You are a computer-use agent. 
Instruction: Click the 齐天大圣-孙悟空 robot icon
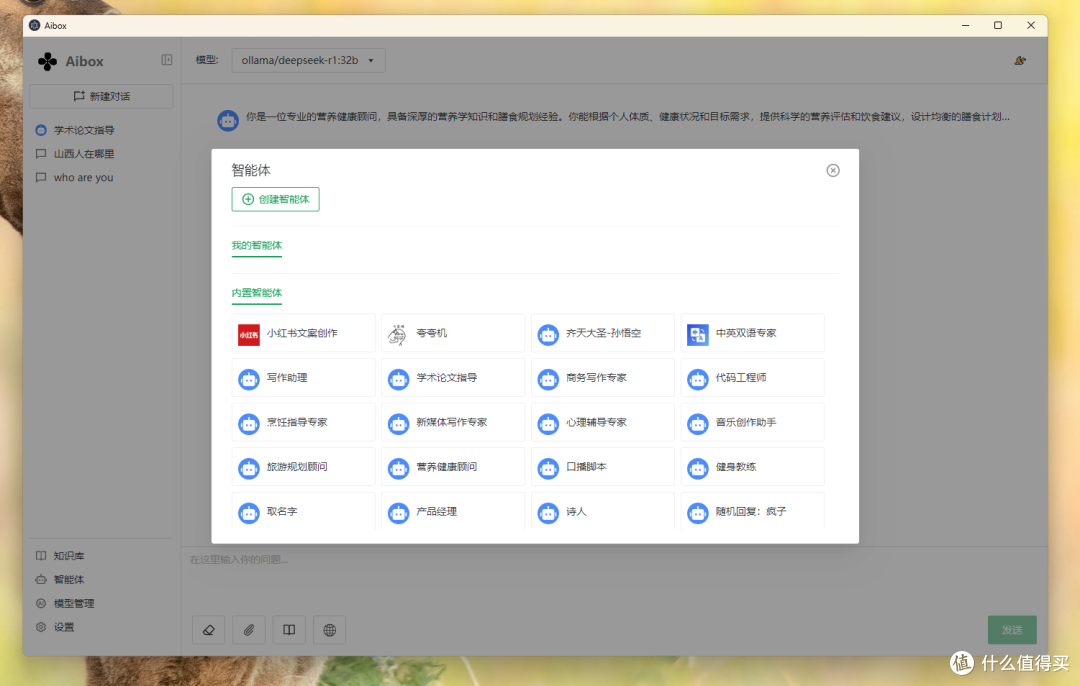coord(548,335)
